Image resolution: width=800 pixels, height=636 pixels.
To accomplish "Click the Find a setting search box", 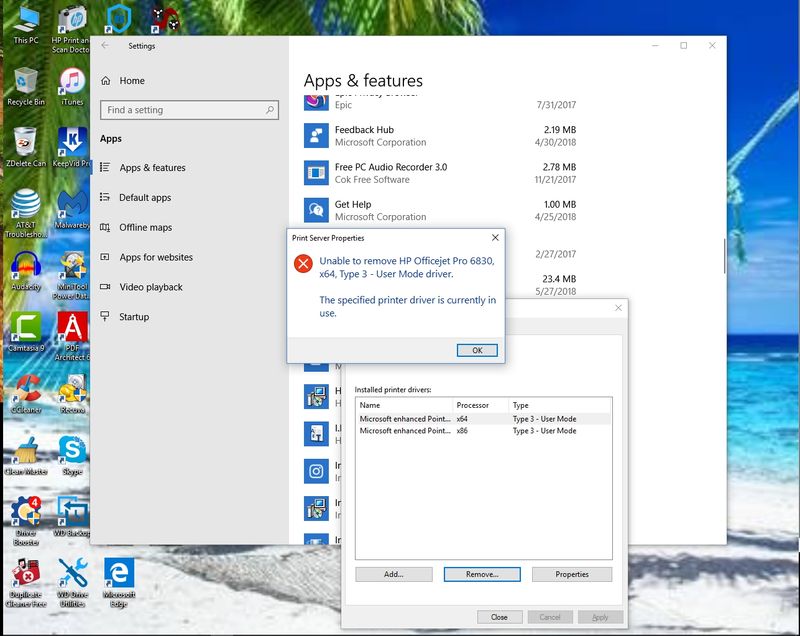I will (188, 110).
